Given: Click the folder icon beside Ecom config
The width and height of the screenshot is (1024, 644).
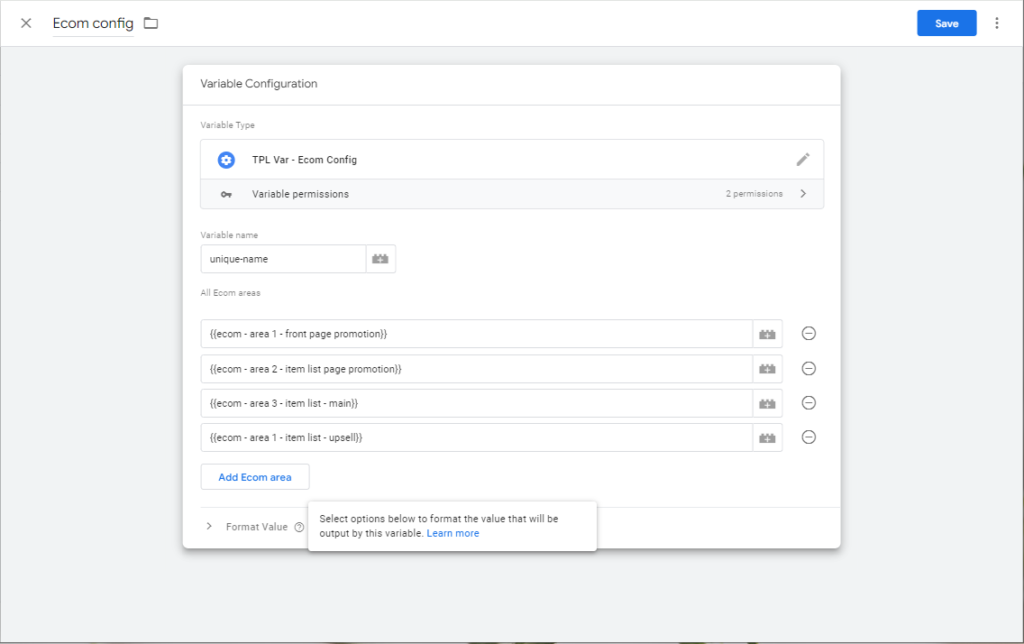Looking at the screenshot, I should pyautogui.click(x=151, y=23).
